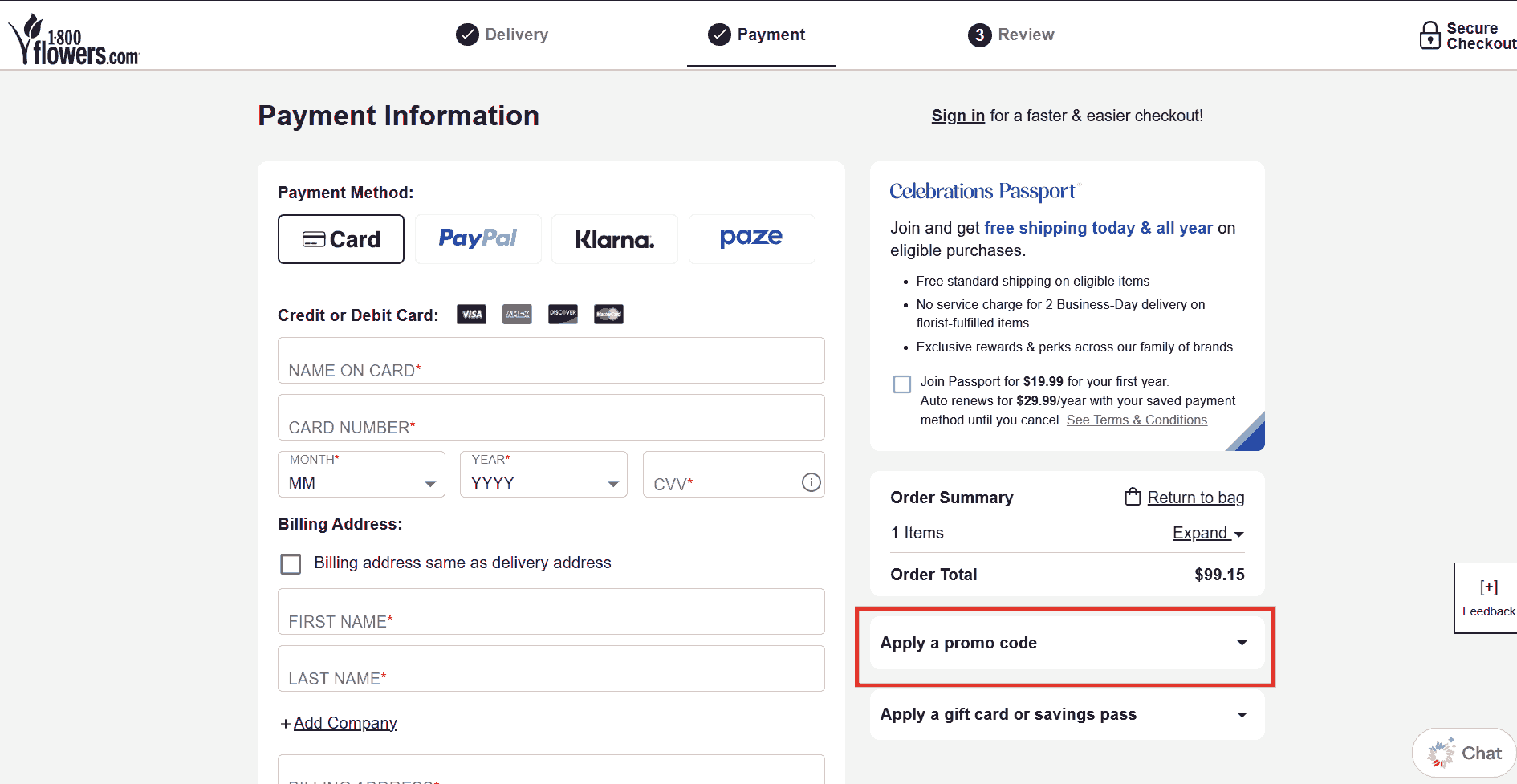Click Return to bag link
This screenshot has height=784, width=1517.
coord(1194,498)
